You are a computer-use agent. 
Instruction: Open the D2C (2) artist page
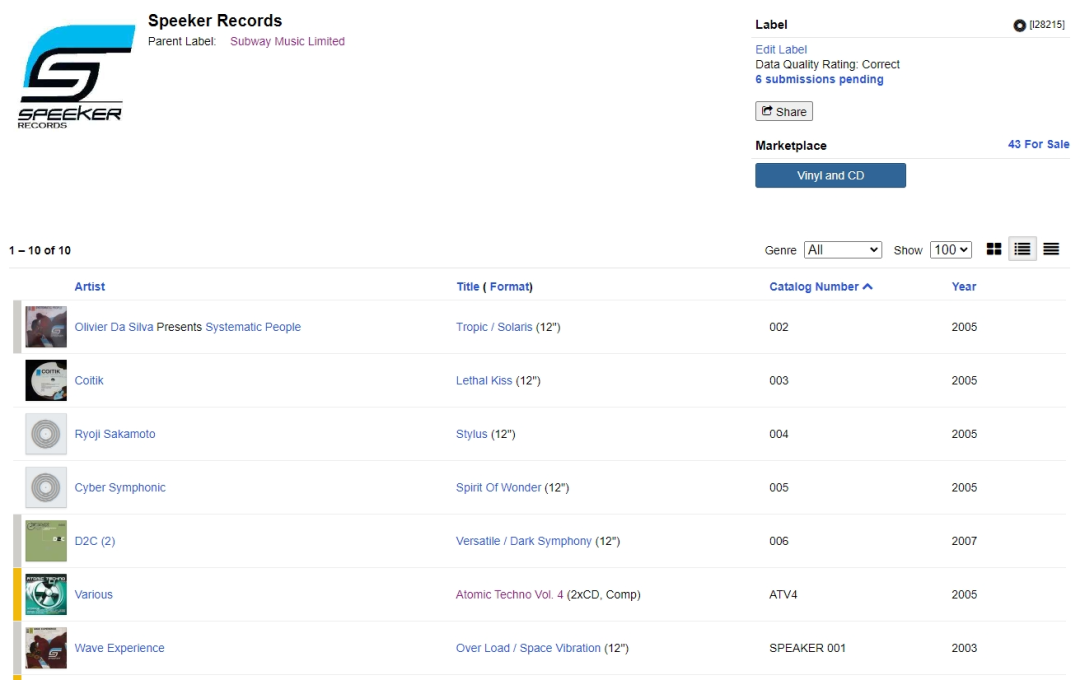tap(94, 541)
